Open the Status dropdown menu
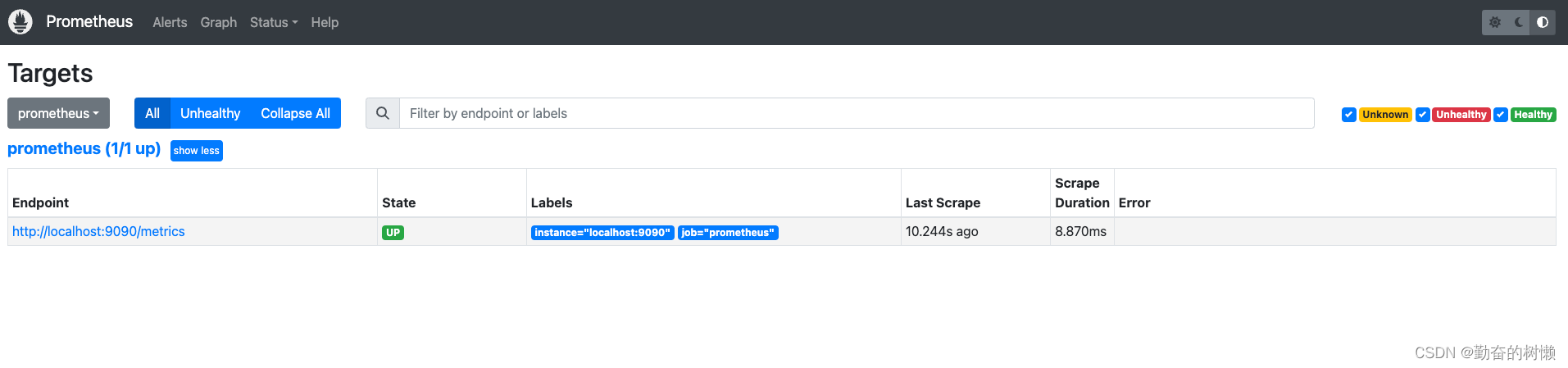1568x368 pixels. coord(274,22)
